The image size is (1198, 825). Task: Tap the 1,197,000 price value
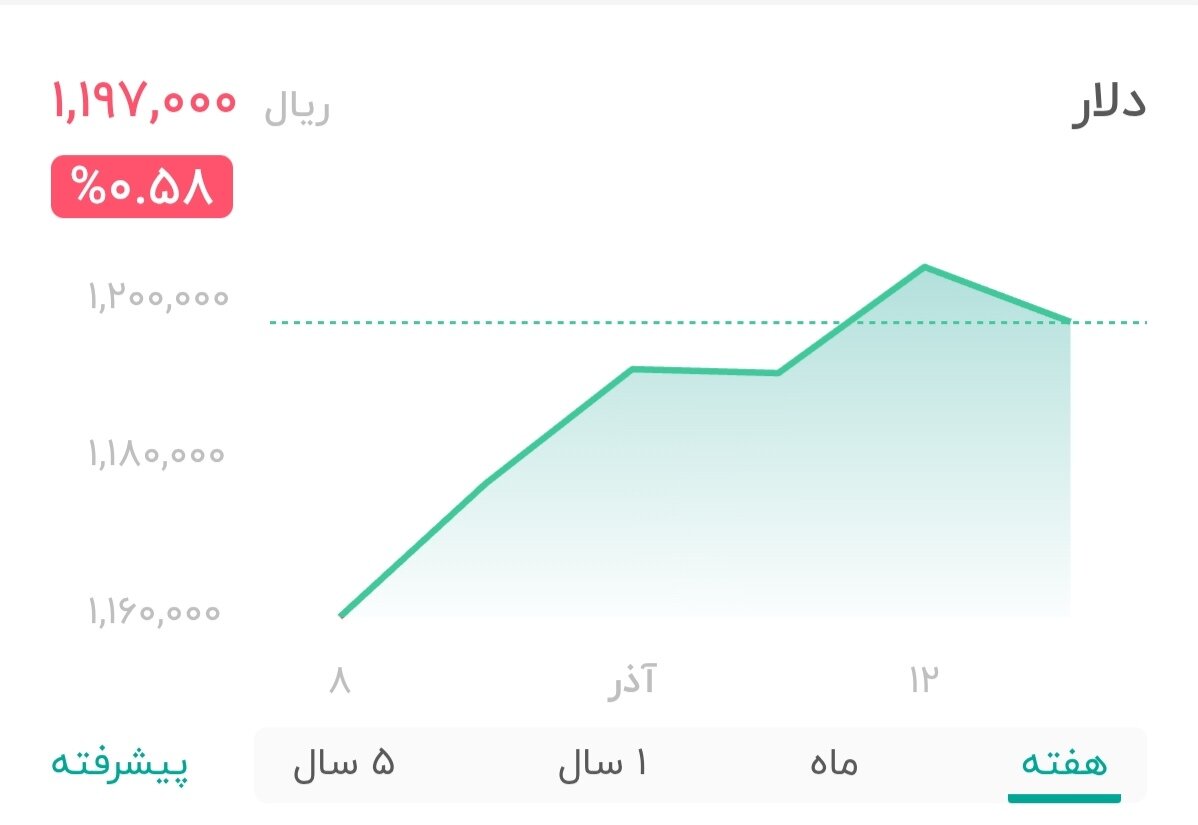[x=143, y=103]
